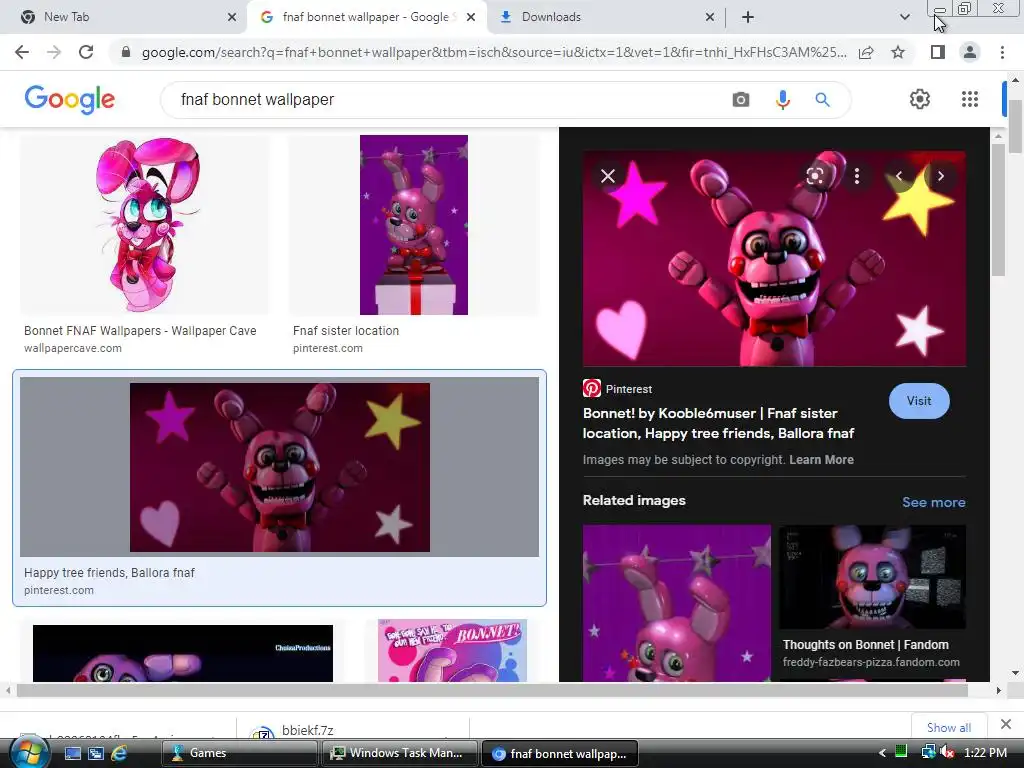Open Games window from taskbar
Screen dimensions: 1024x768
pyautogui.click(x=239, y=753)
